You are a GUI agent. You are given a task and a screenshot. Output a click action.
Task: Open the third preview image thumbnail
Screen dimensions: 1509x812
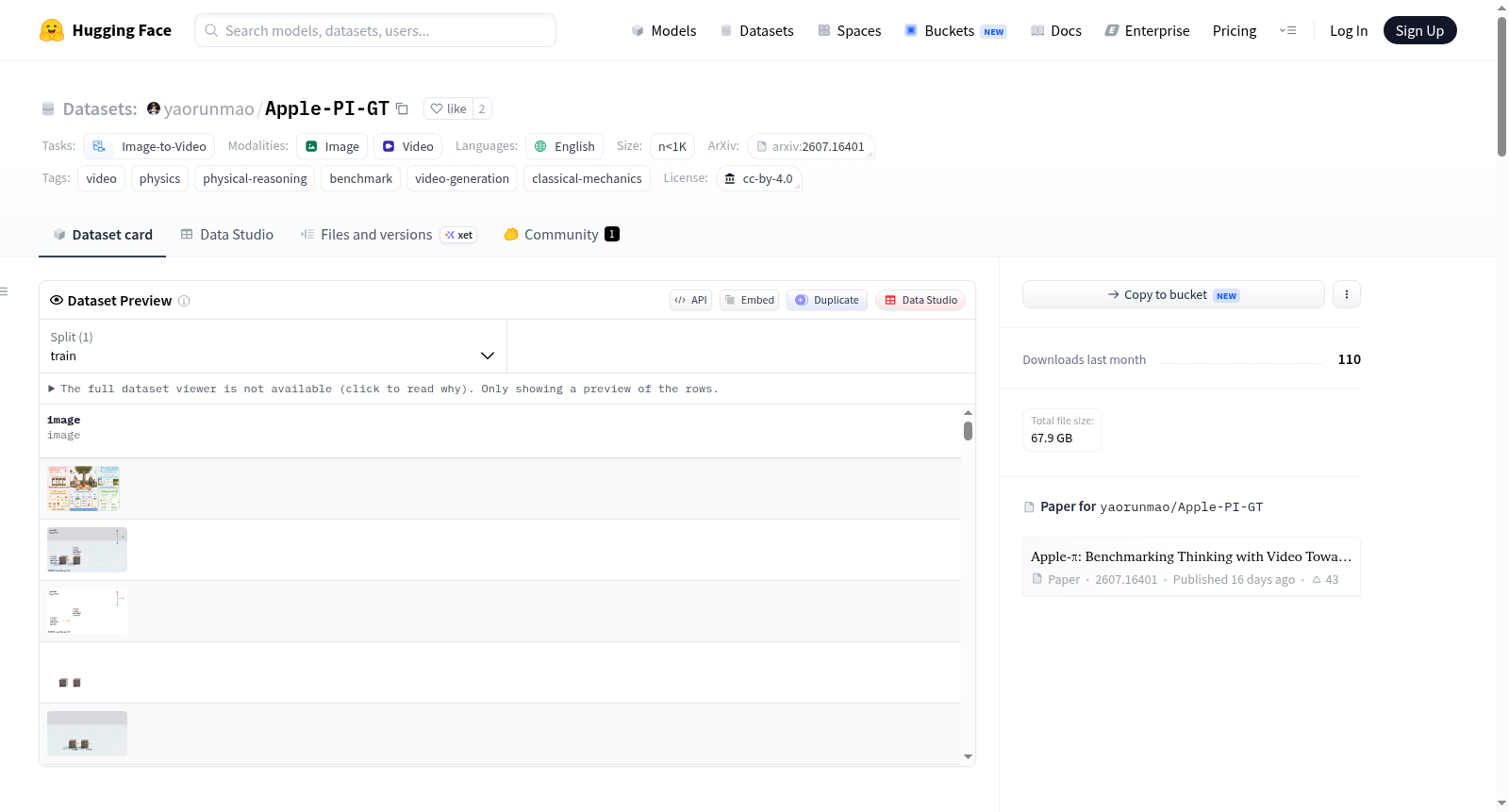(87, 611)
